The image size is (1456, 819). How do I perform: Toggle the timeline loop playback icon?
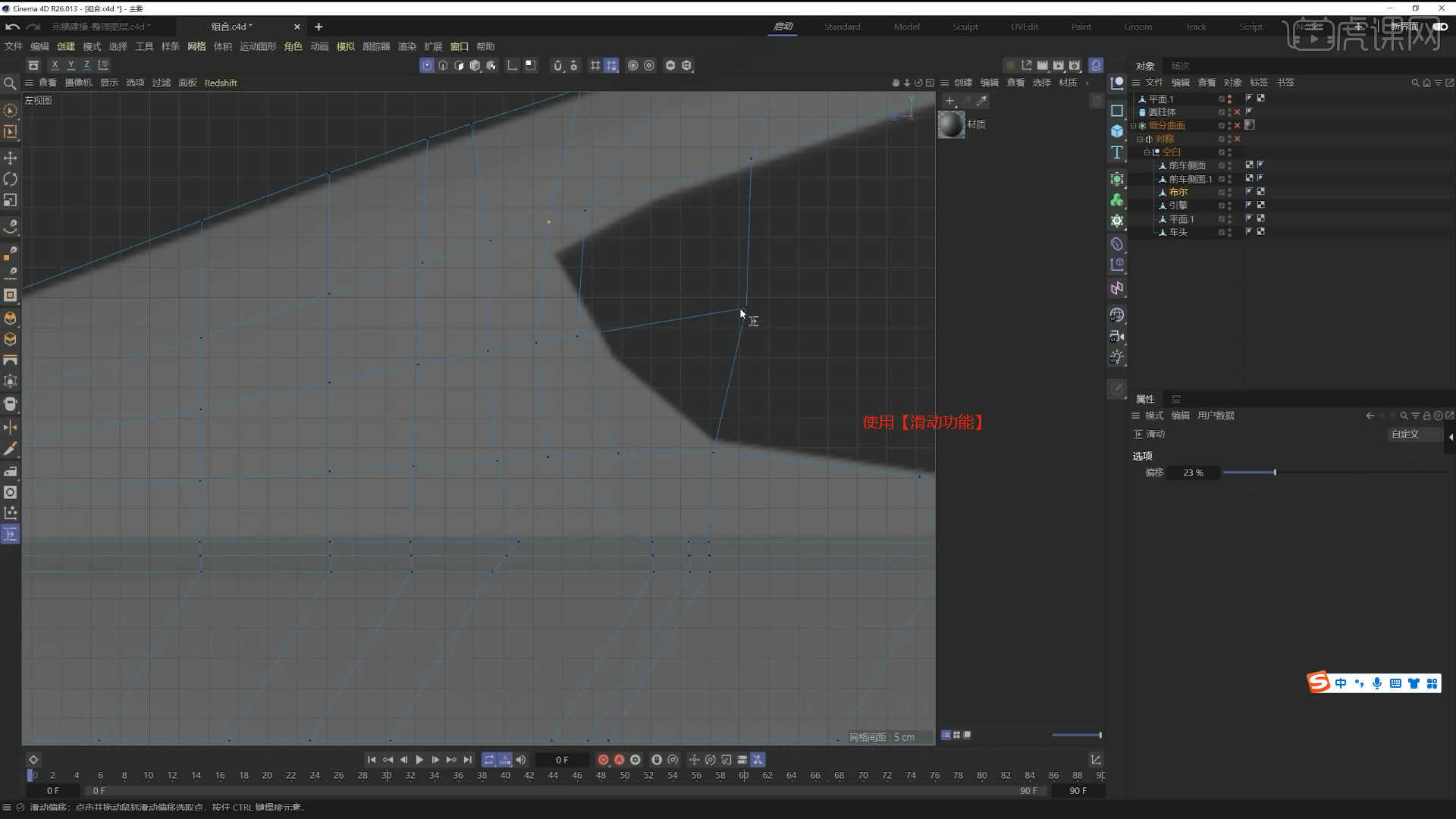click(x=489, y=760)
